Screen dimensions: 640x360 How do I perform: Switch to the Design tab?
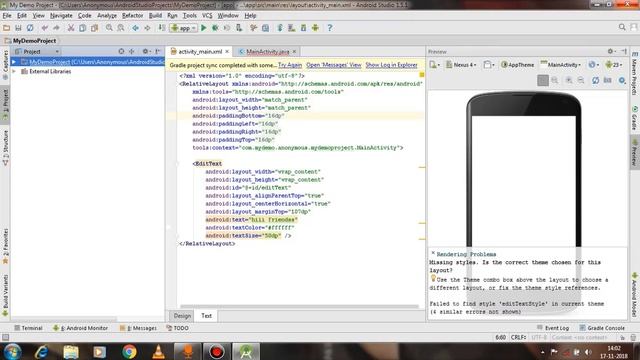(x=182, y=316)
